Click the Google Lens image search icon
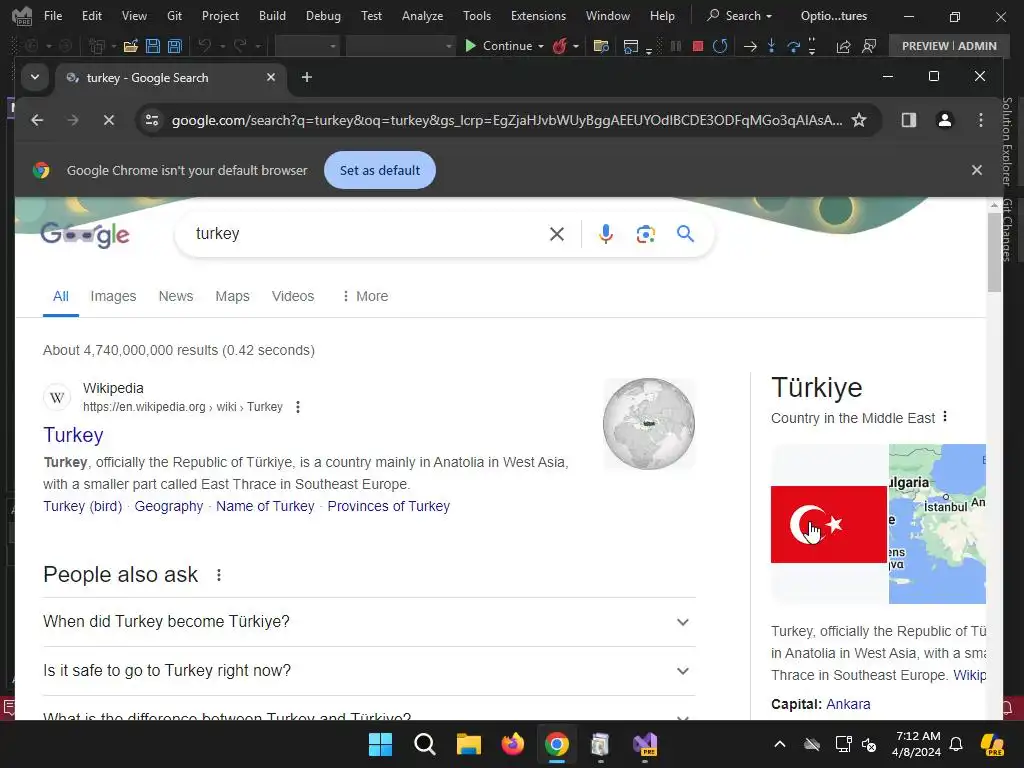Viewport: 1024px width, 768px height. (645, 234)
